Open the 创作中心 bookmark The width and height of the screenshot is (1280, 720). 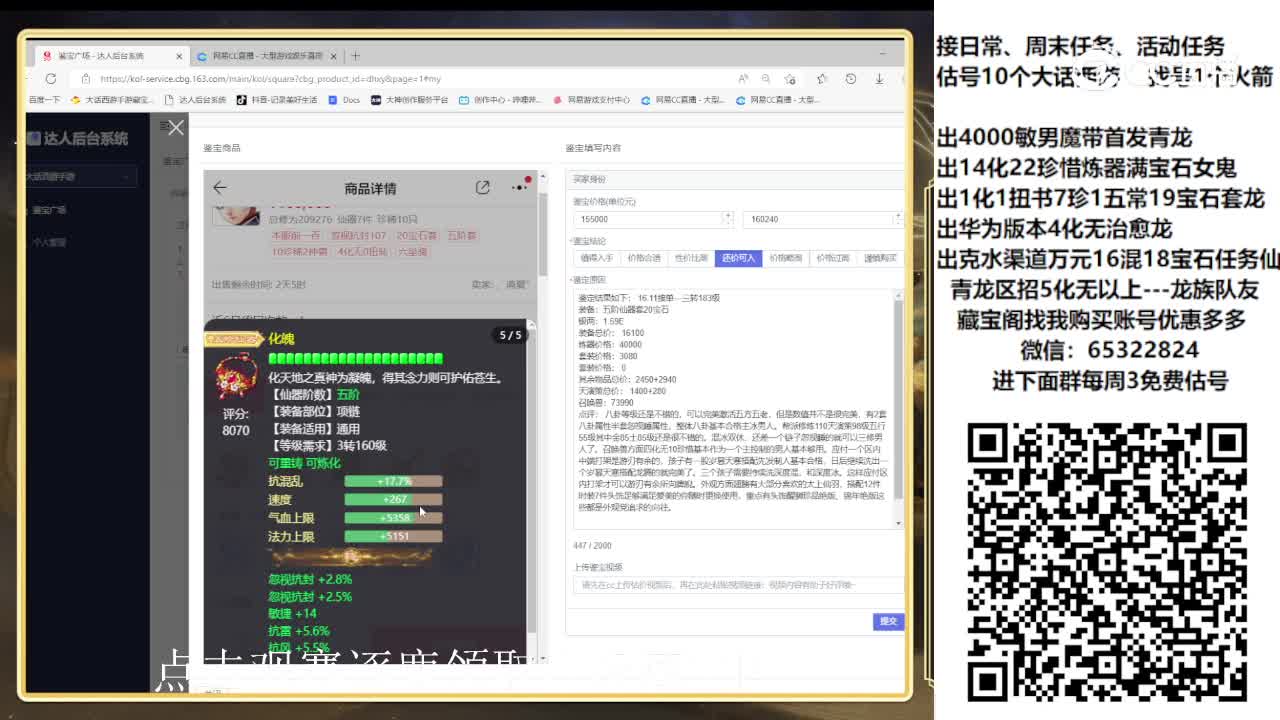(499, 100)
